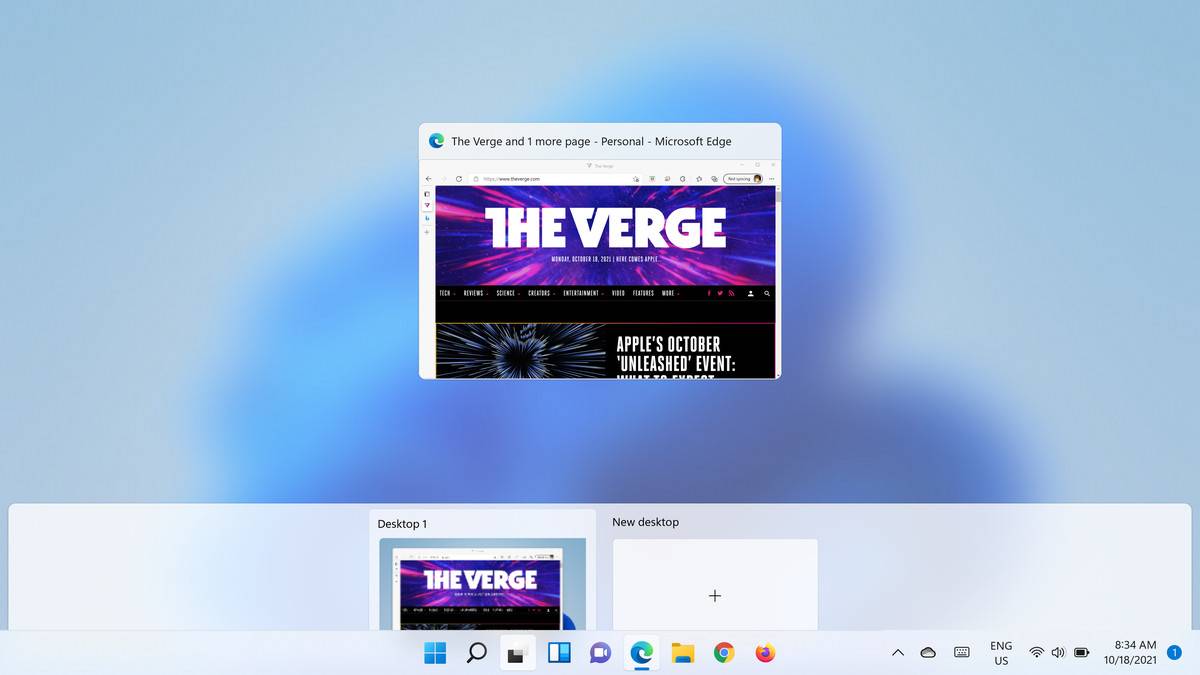Open the clock and date flyout
Screen dimensions: 1200x675
pos(1129,653)
